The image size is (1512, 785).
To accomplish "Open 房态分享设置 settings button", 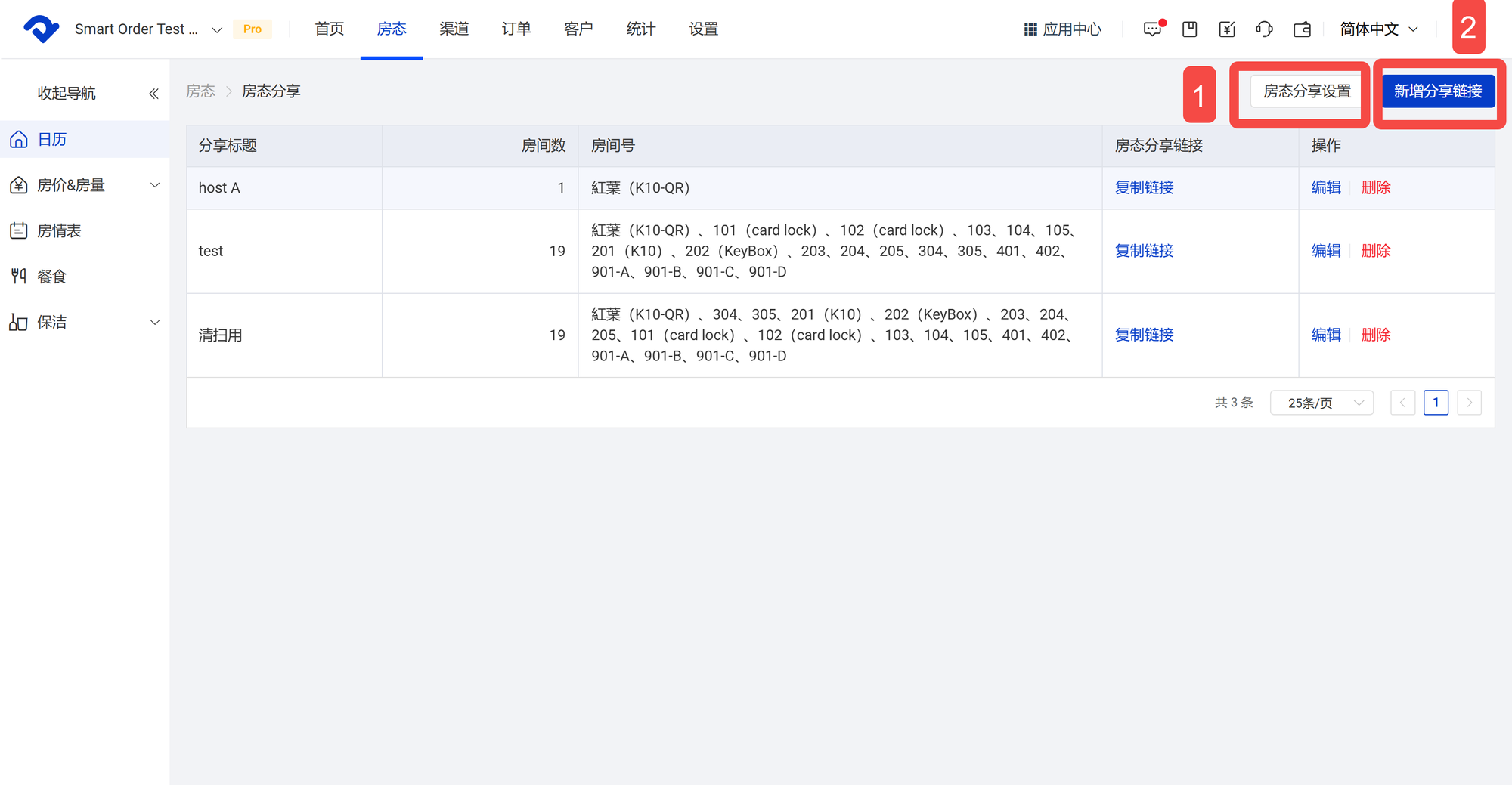I will coord(1306,91).
